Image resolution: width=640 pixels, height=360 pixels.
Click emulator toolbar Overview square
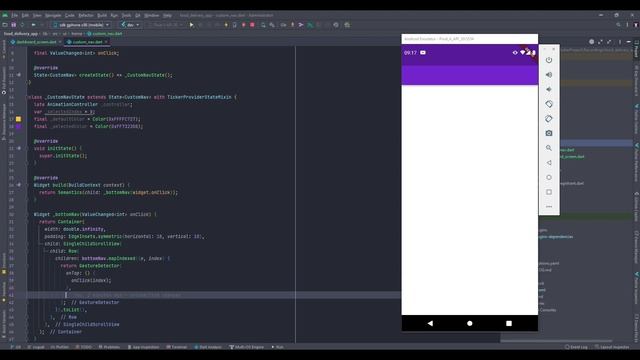pyautogui.click(x=549, y=192)
